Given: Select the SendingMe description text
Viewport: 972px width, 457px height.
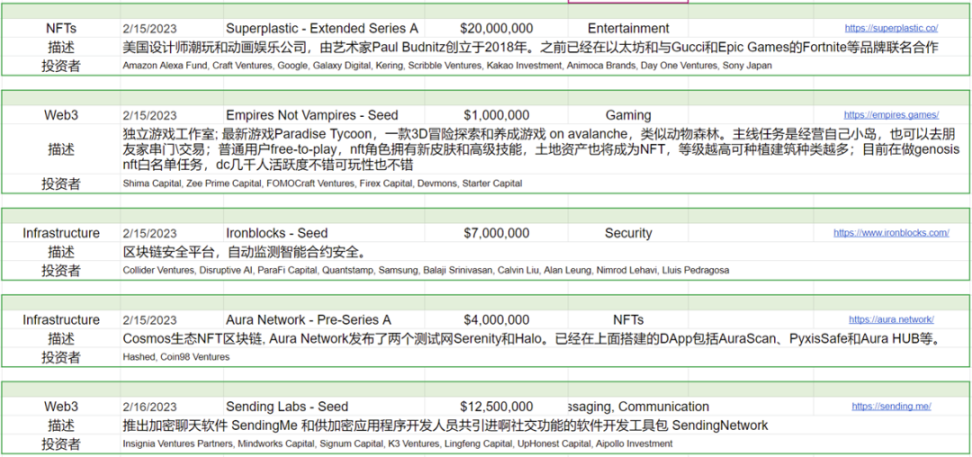Looking at the screenshot, I should 445,425.
